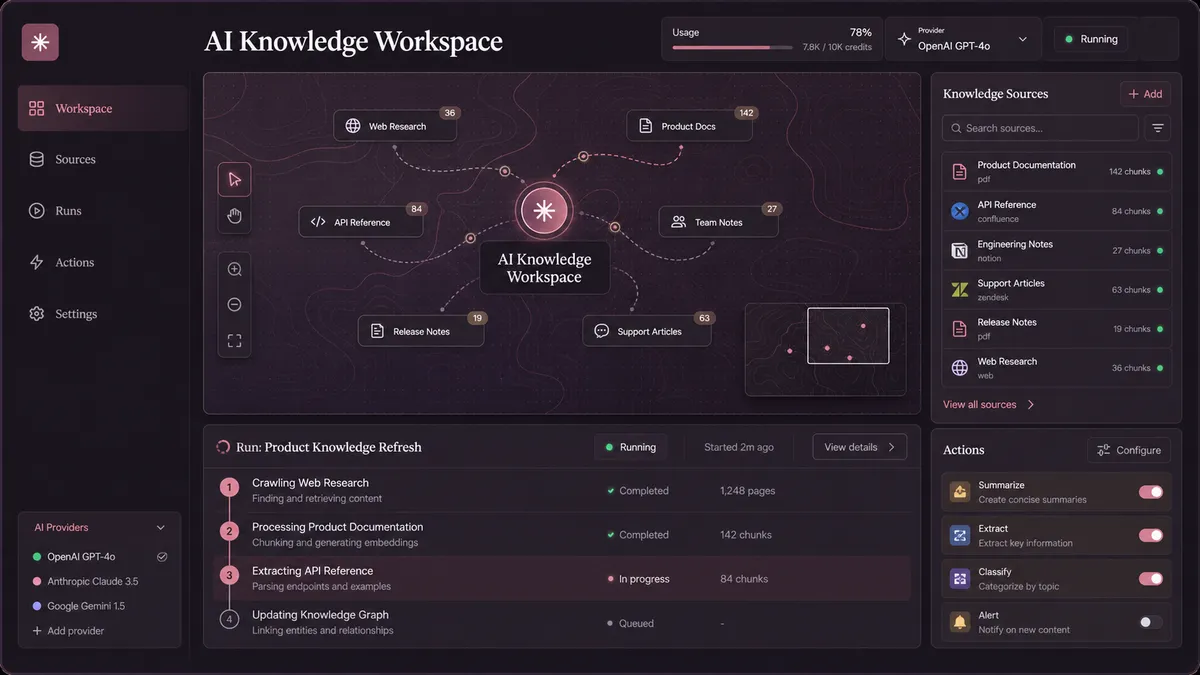Click '142 chunks' in Product Documentation source row
The height and width of the screenshot is (675, 1200).
coord(1130,172)
